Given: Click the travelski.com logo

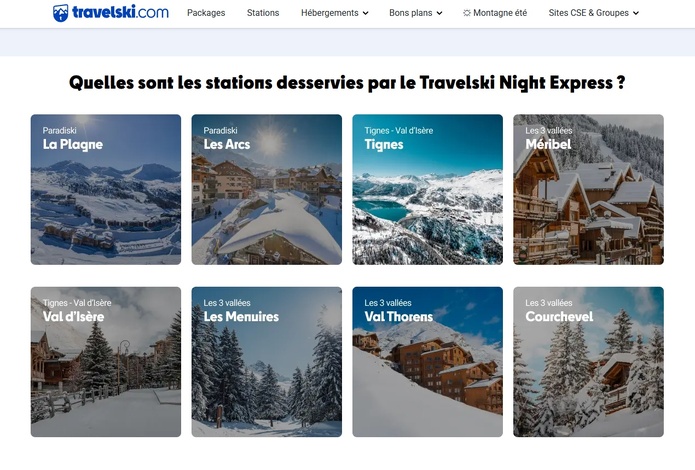Looking at the screenshot, I should (110, 12).
